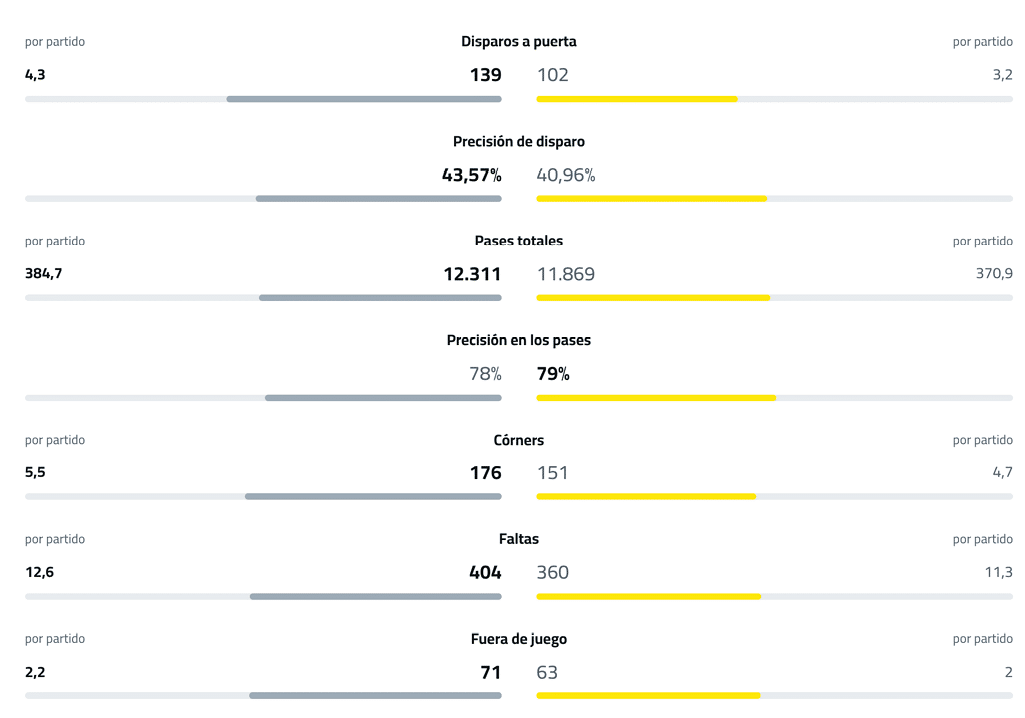Click the Faltas stat heading
1025x718 pixels.
pyautogui.click(x=518, y=539)
